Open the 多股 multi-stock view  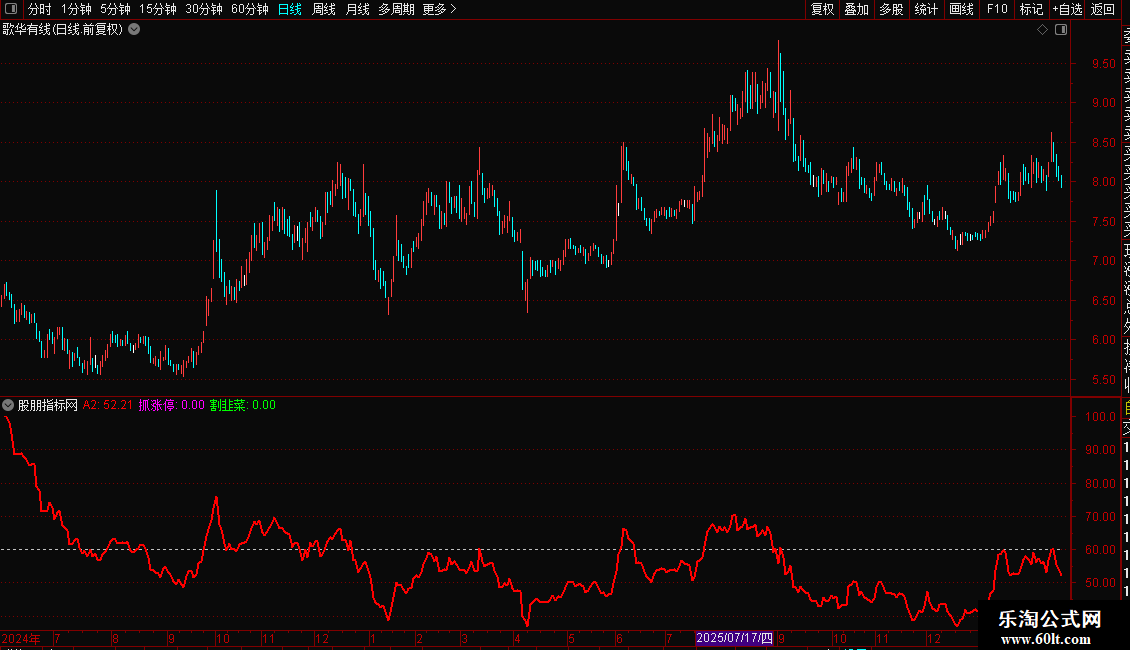(891, 9)
